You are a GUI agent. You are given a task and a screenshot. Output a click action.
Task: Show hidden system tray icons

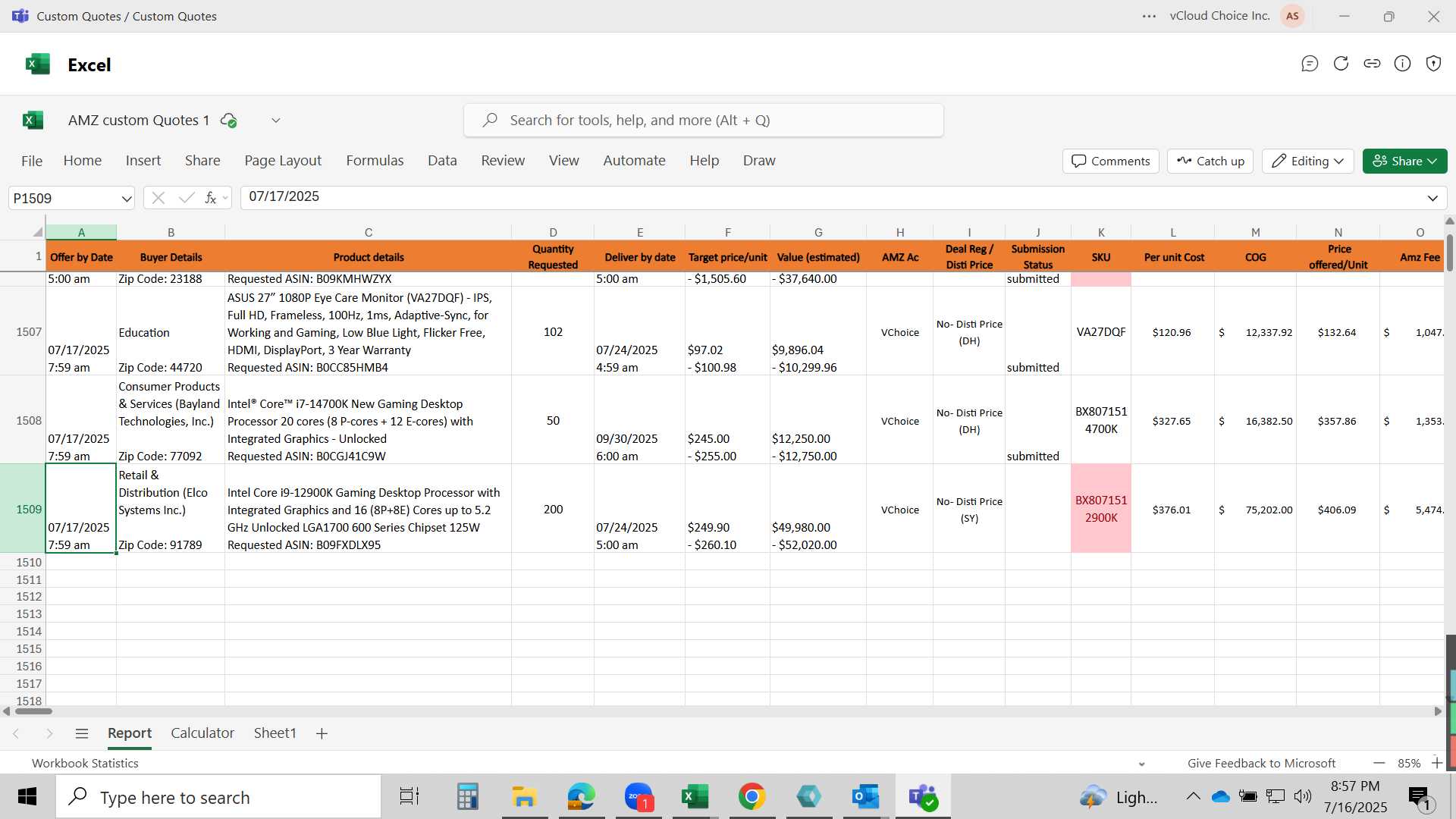pyautogui.click(x=1193, y=796)
